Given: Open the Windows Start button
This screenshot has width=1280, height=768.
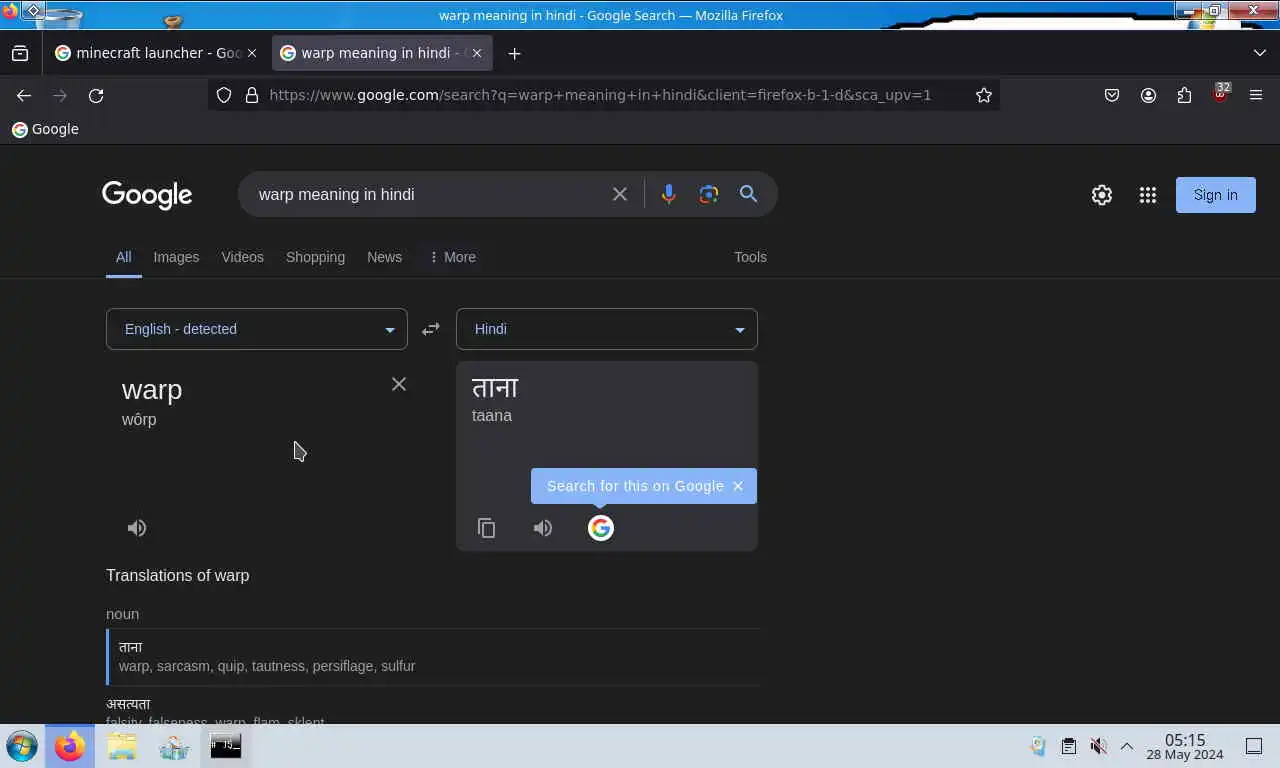Looking at the screenshot, I should (x=22, y=746).
